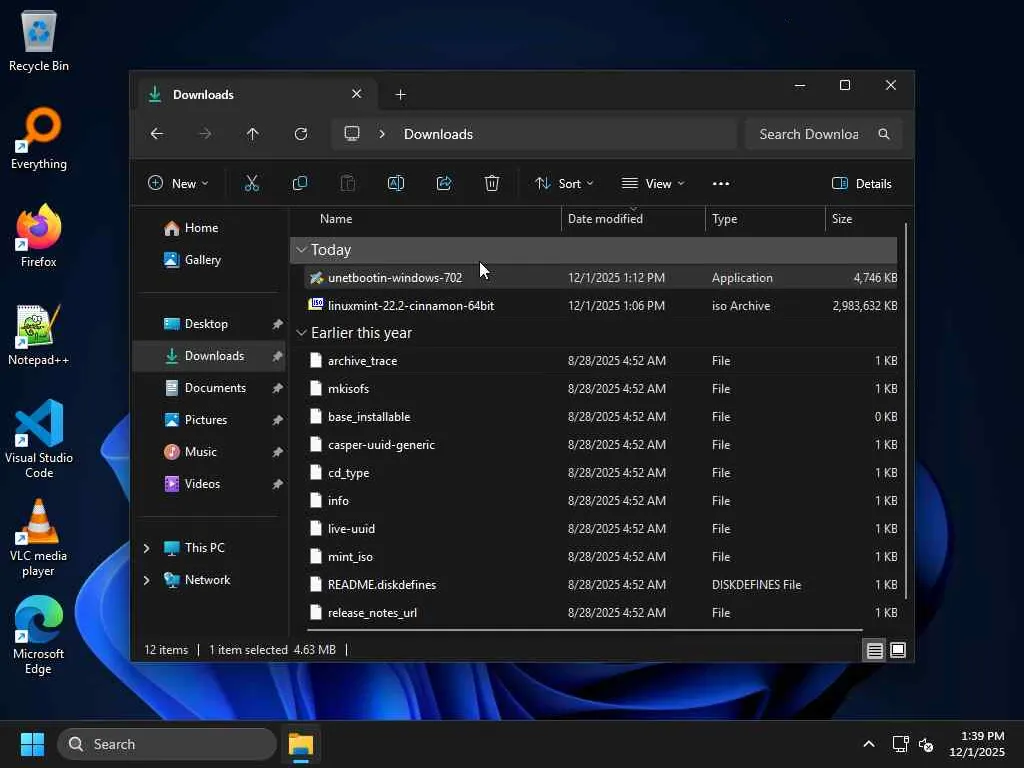Go back with the left arrow

pos(157,134)
